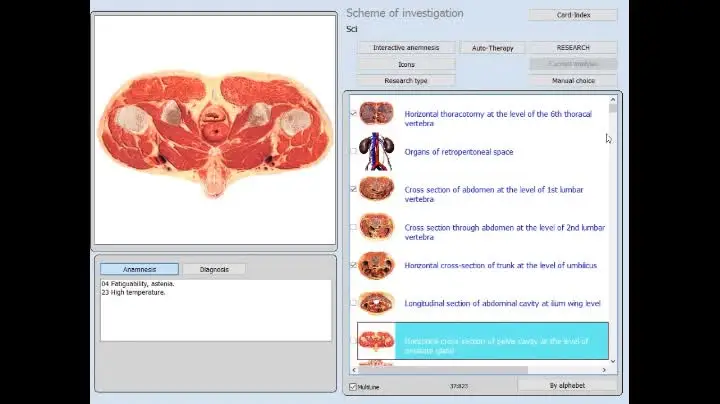Click the horizontal scrollbar thumb
The width and height of the screenshot is (720, 404).
443,370
